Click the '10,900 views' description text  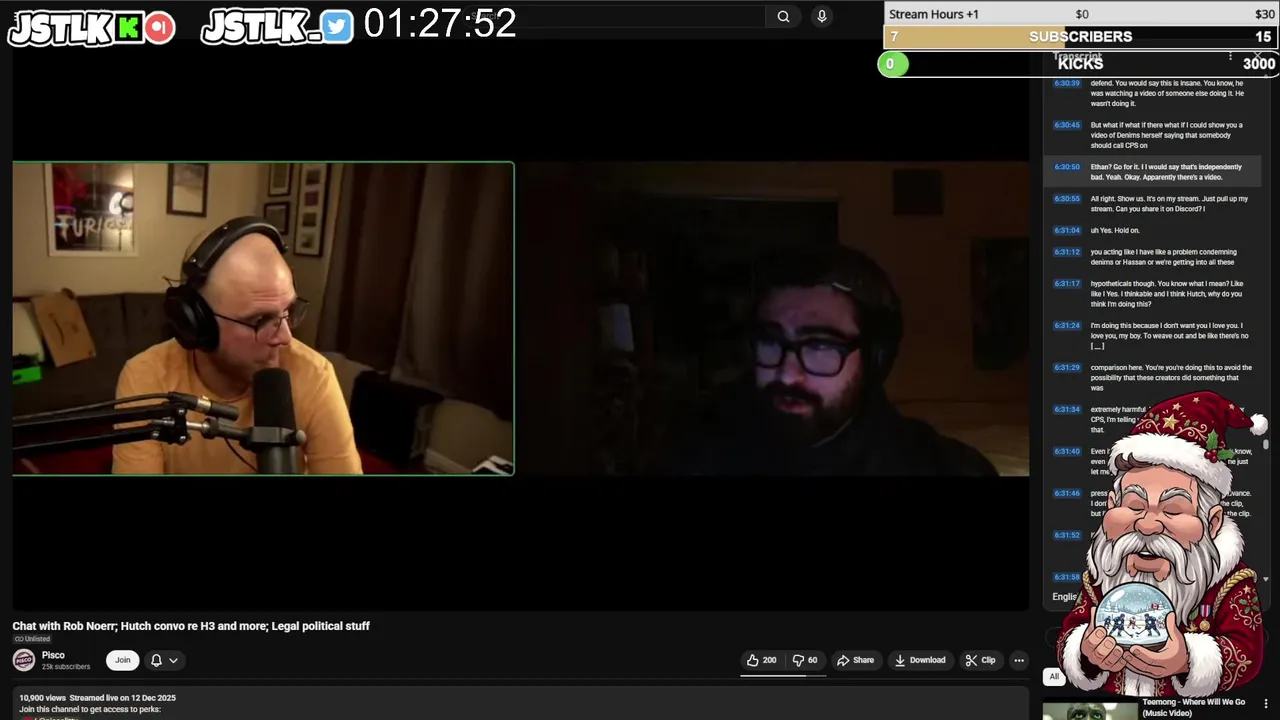point(42,698)
